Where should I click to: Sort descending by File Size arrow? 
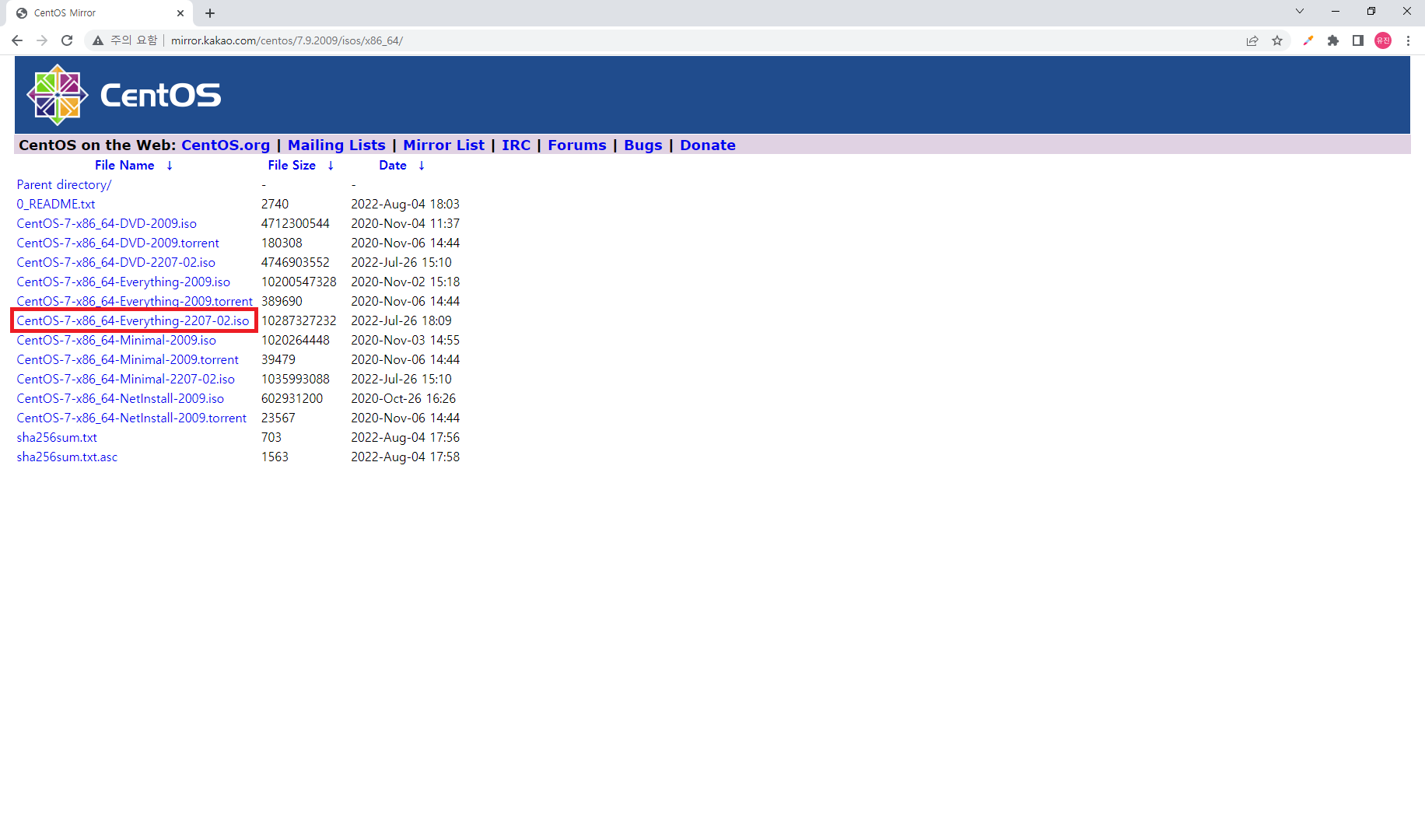[x=331, y=166]
